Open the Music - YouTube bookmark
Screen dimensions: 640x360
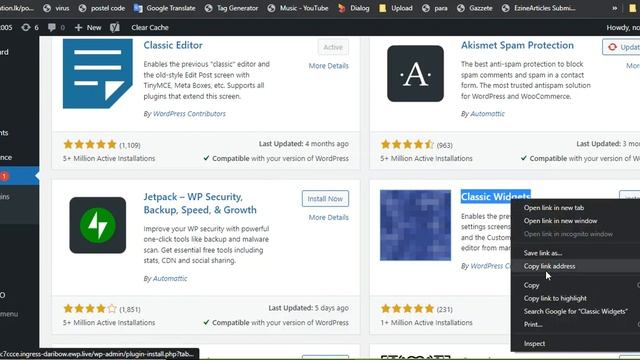click(x=298, y=8)
